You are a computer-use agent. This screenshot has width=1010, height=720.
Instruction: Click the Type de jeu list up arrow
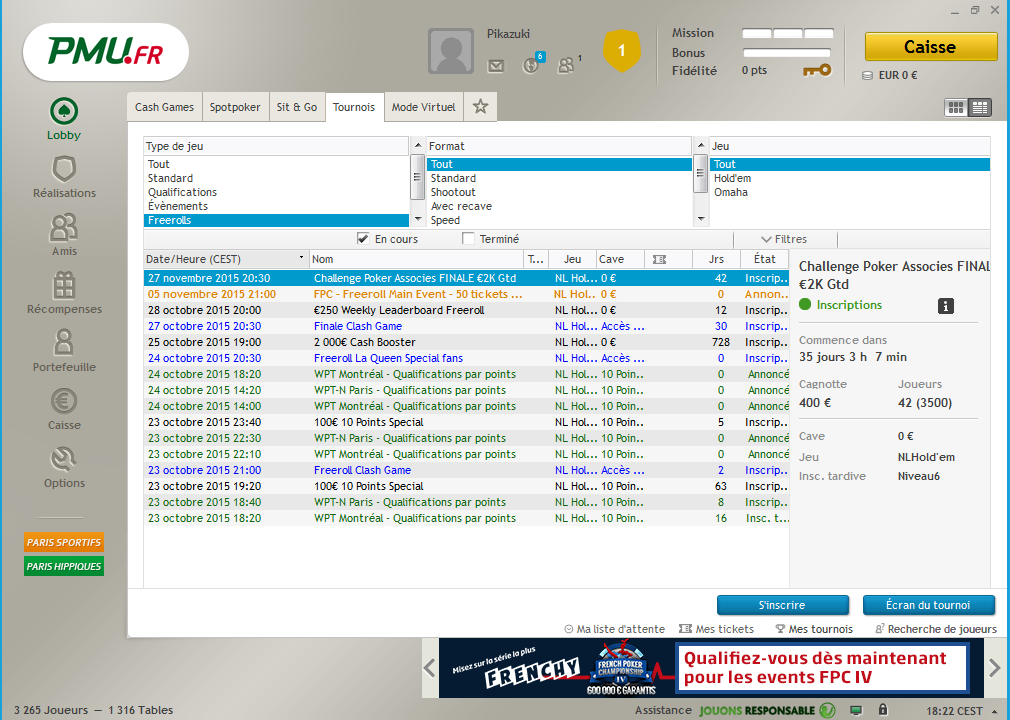coord(417,145)
